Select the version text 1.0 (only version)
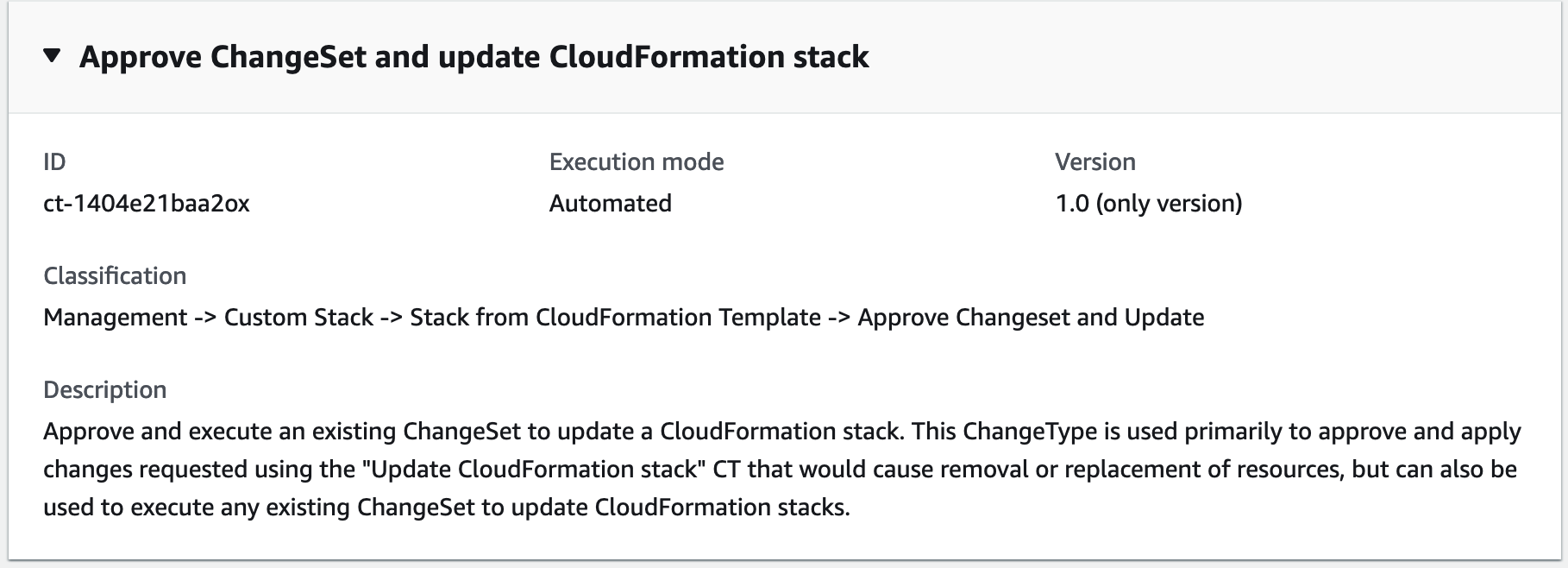The image size is (1568, 568). [x=1148, y=205]
